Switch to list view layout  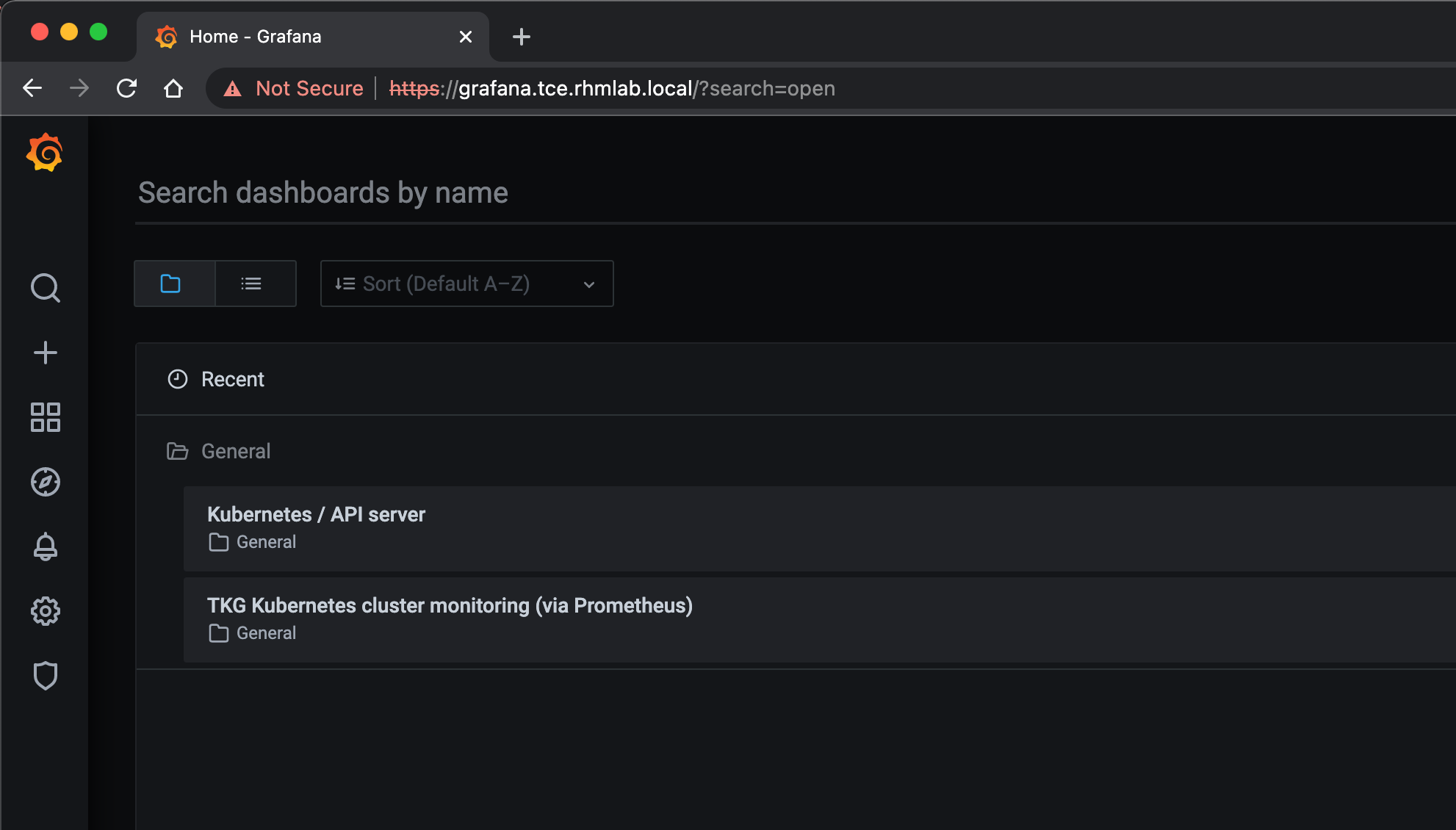256,284
